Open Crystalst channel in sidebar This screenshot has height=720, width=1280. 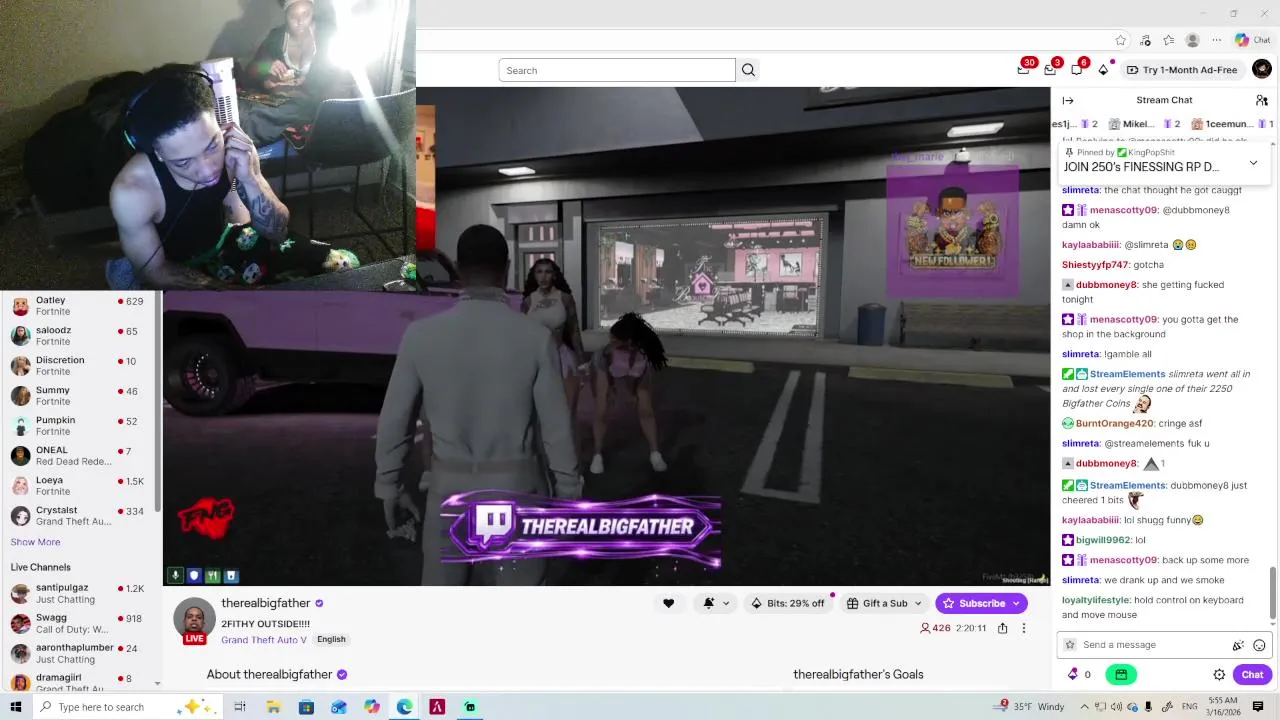tap(80, 516)
